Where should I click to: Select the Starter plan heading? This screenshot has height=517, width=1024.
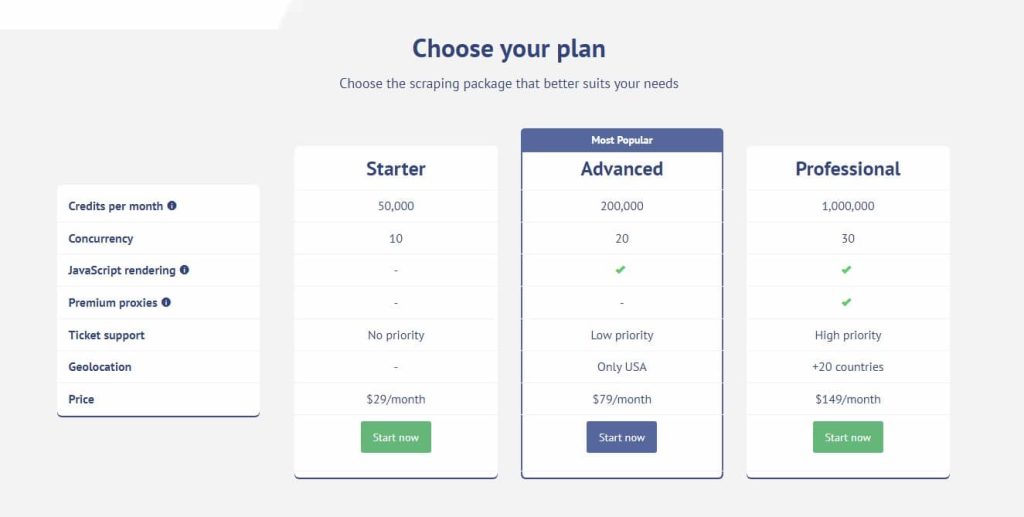[396, 169]
